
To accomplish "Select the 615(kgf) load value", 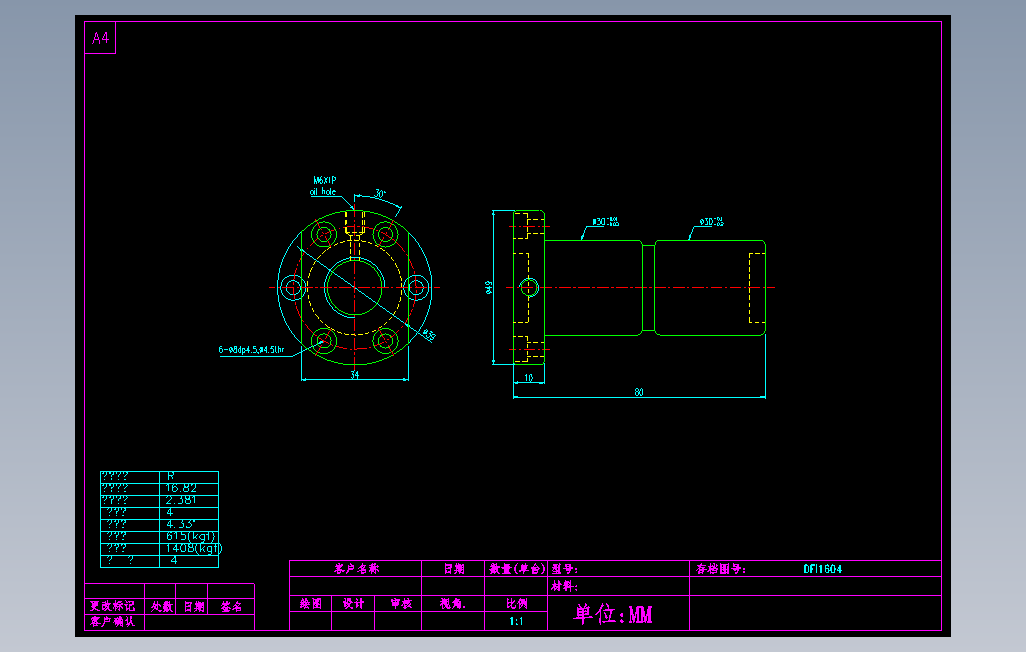I will coord(190,536).
